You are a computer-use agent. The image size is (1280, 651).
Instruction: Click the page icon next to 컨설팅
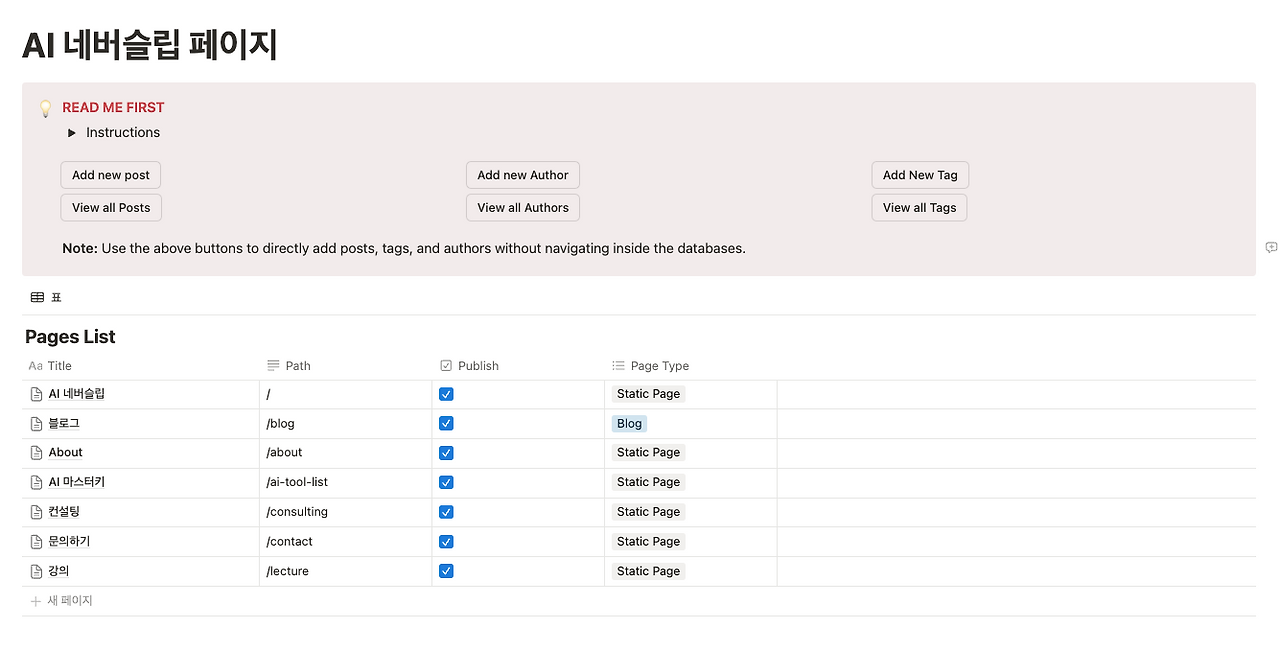click(36, 512)
